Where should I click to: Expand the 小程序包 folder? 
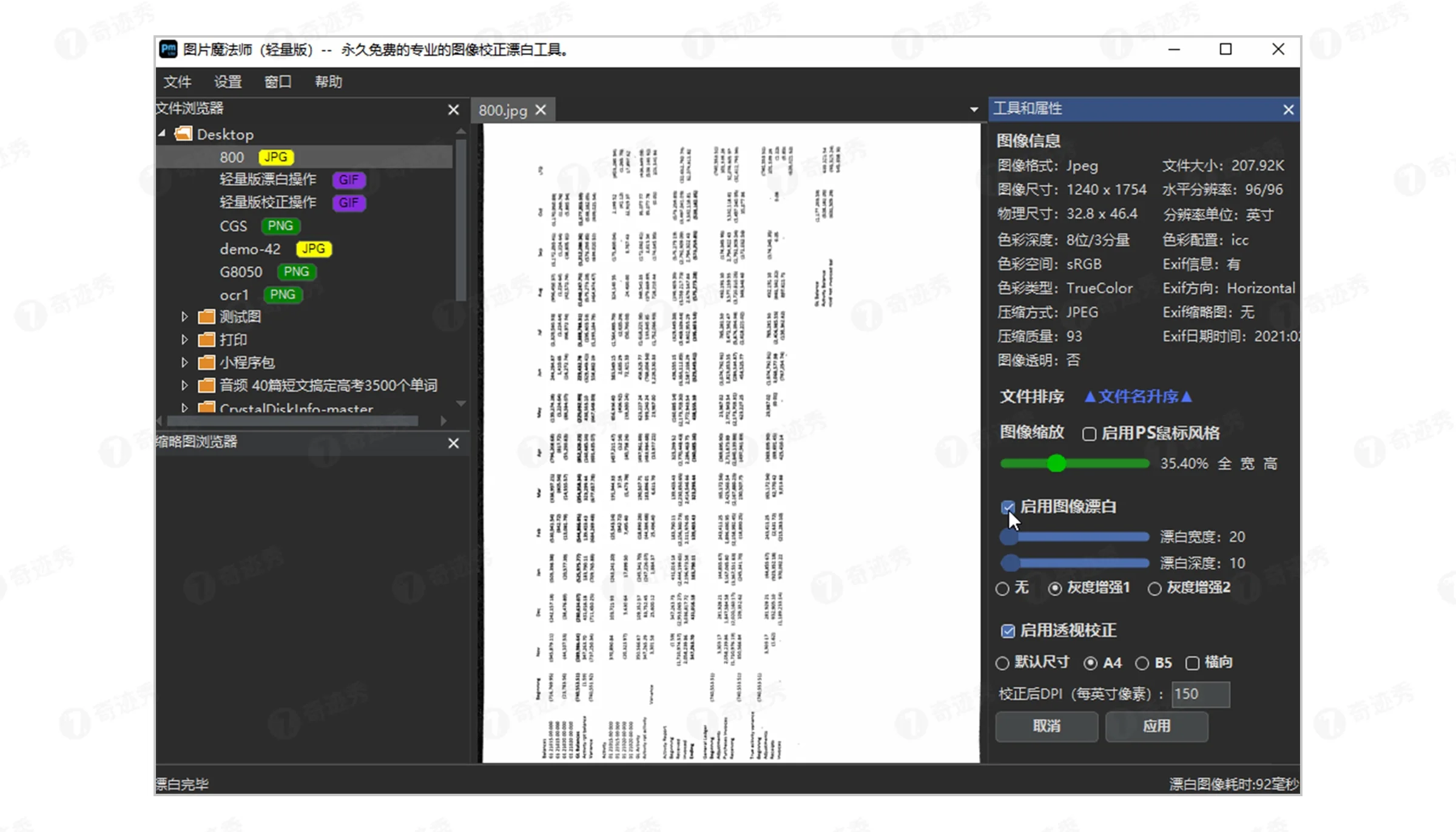184,362
